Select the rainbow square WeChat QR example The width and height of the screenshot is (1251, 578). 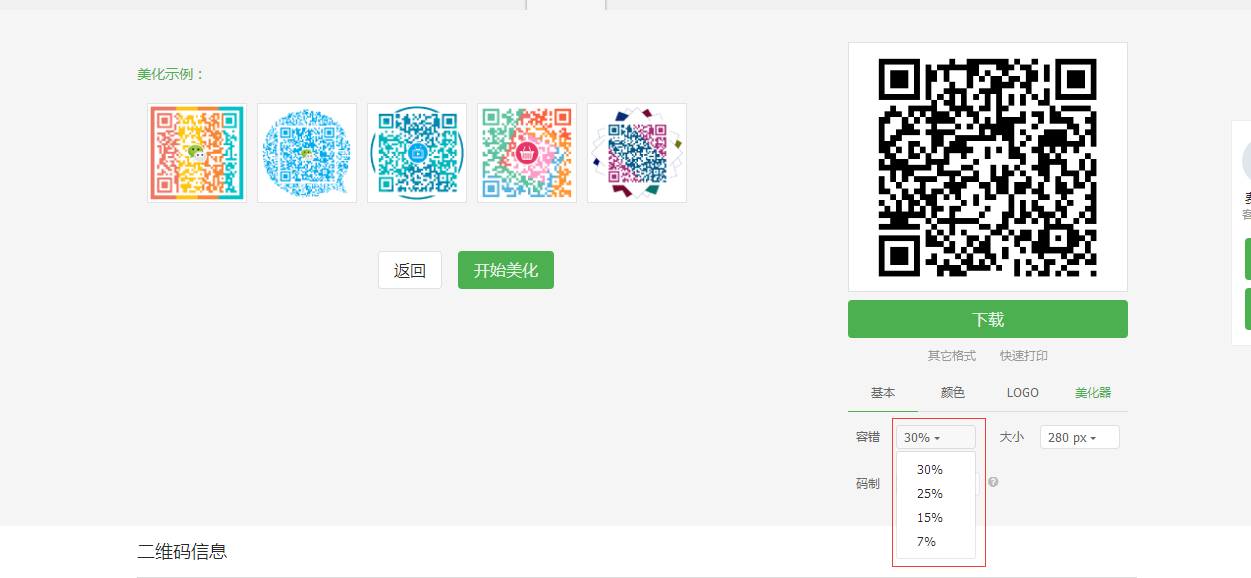pos(197,153)
